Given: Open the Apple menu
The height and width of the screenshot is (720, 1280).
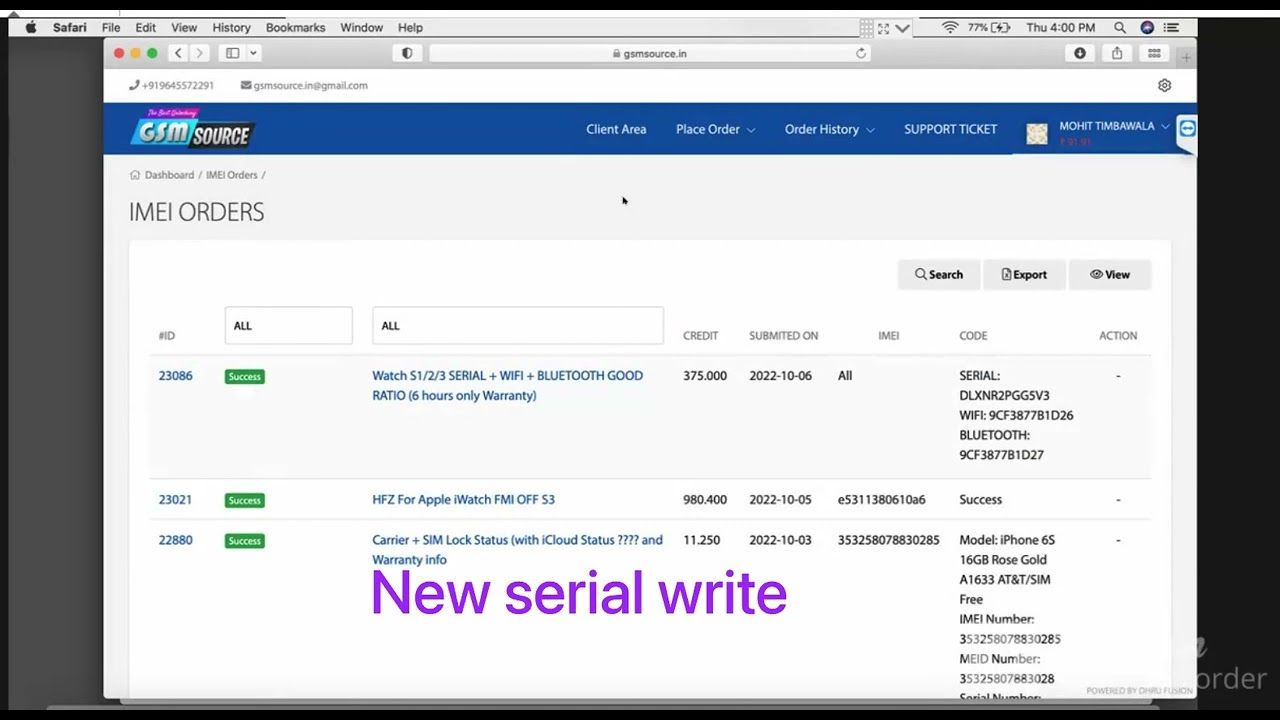Looking at the screenshot, I should pyautogui.click(x=30, y=28).
